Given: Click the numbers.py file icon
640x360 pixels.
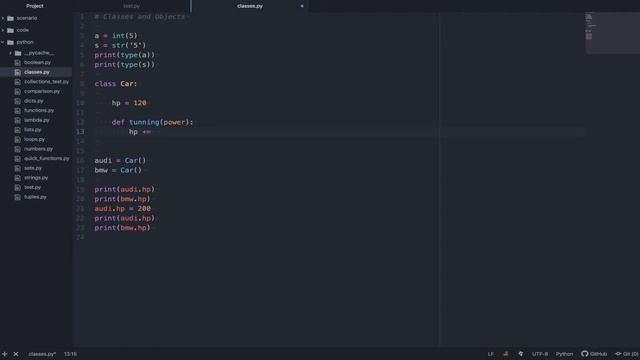Looking at the screenshot, I should (18, 149).
